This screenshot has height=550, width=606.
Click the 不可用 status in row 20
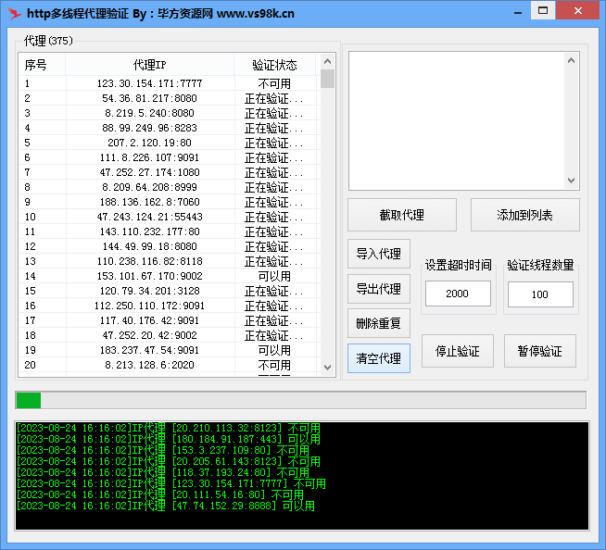pyautogui.click(x=274, y=365)
